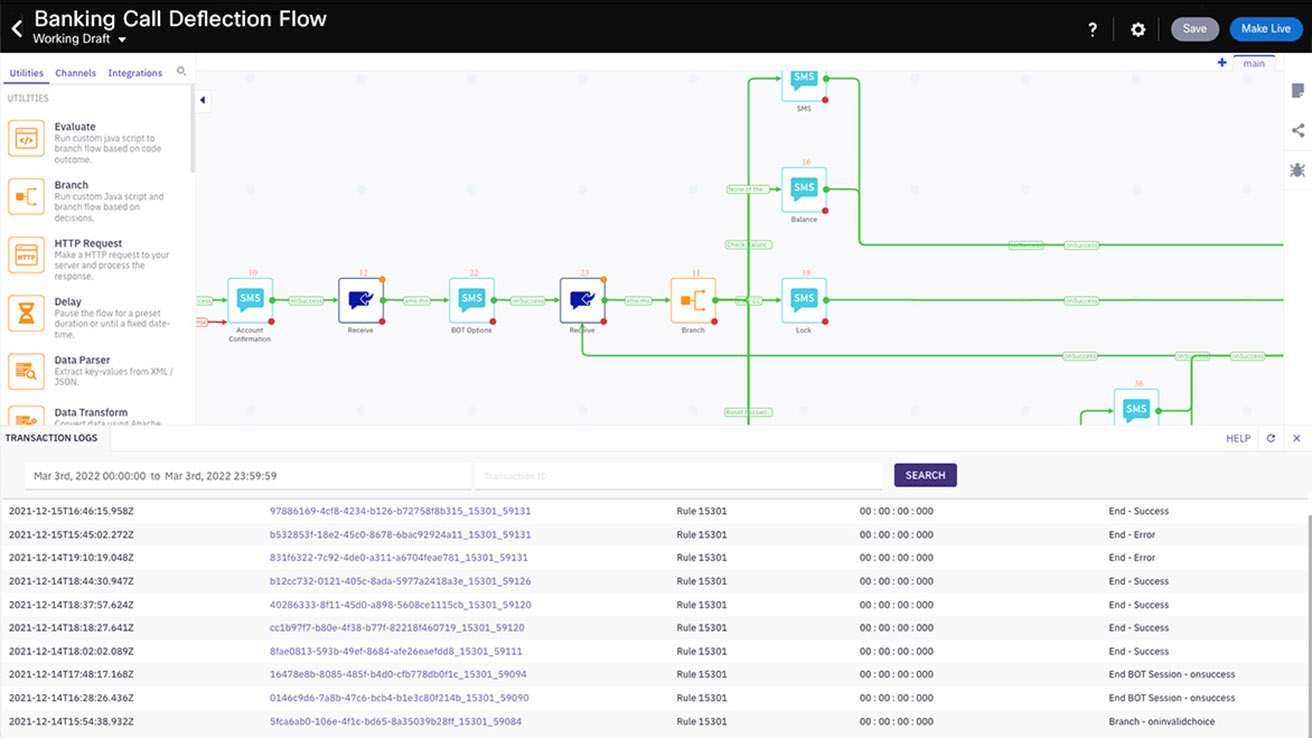
Task: Click the 'Check Balanc' edge label
Action: coord(748,244)
